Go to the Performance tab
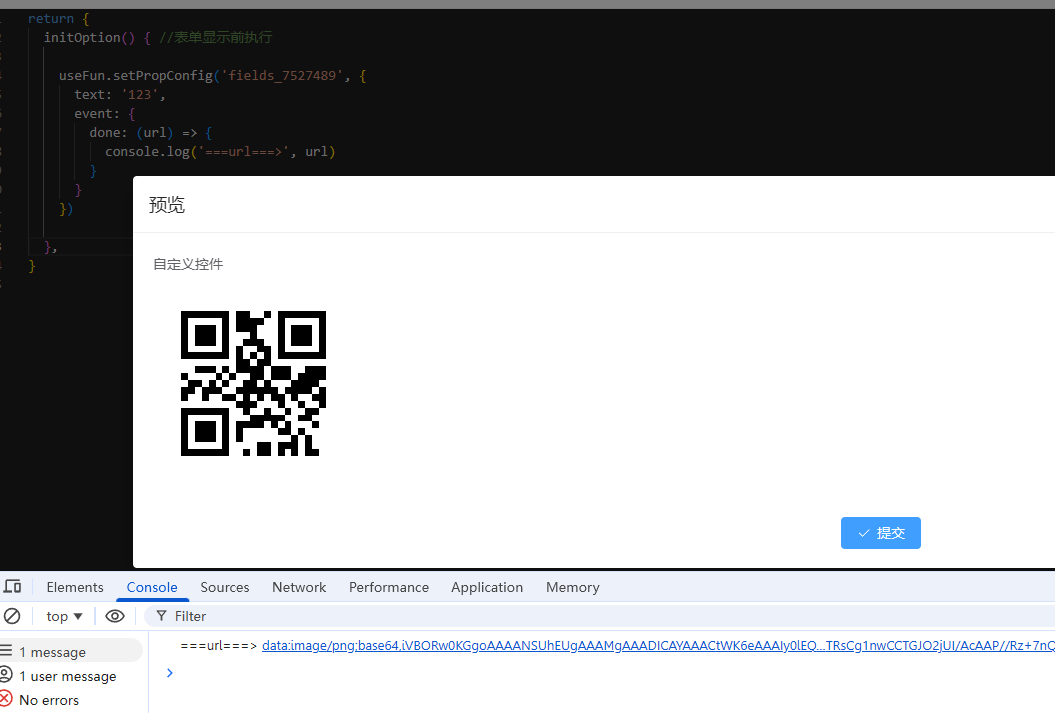Viewport: 1055px width, 713px height. 388,587
